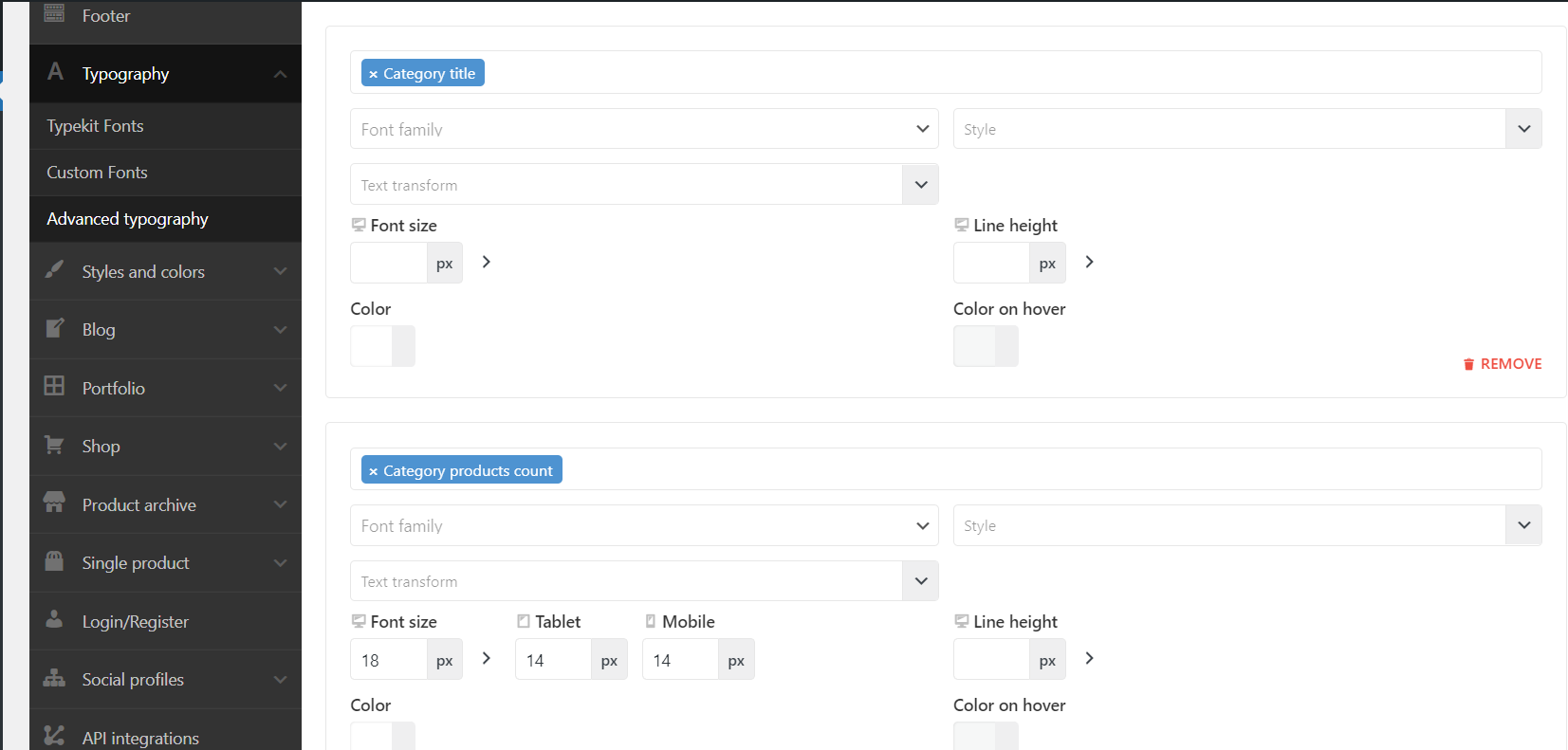Viewport: 1568px width, 750px height.
Task: Click the red REMOVE link
Action: 1503,364
